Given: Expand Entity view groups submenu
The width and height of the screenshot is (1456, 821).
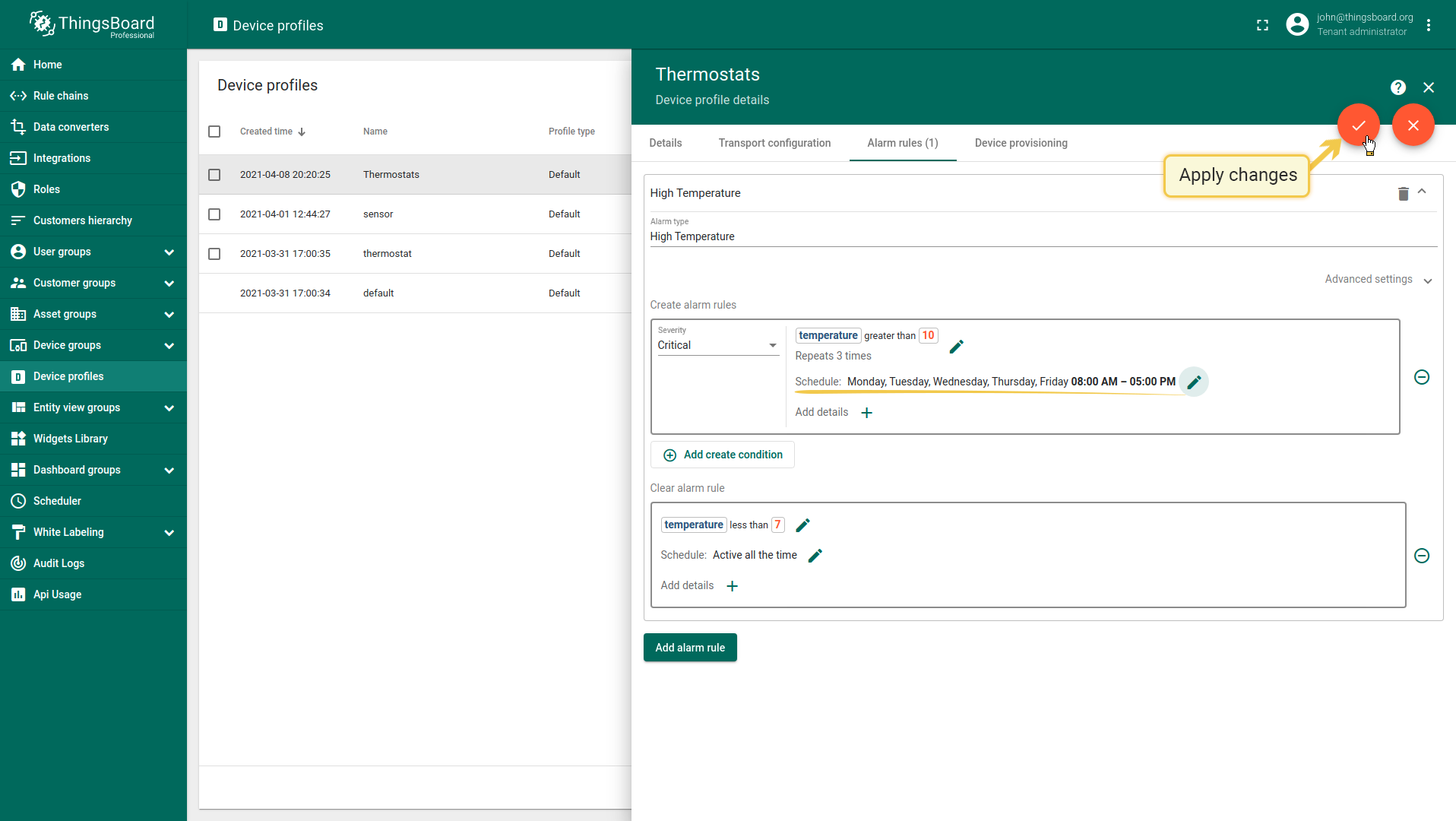Looking at the screenshot, I should (x=169, y=407).
